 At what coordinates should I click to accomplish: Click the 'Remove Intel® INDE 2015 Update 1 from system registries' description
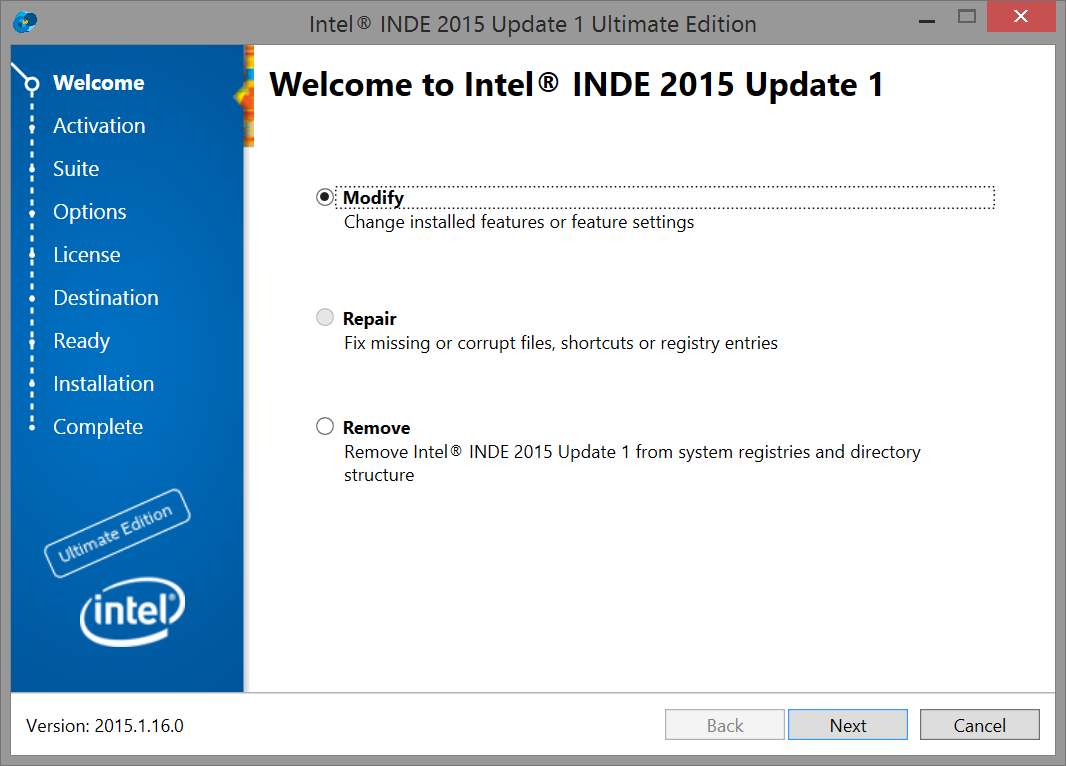coord(632,463)
